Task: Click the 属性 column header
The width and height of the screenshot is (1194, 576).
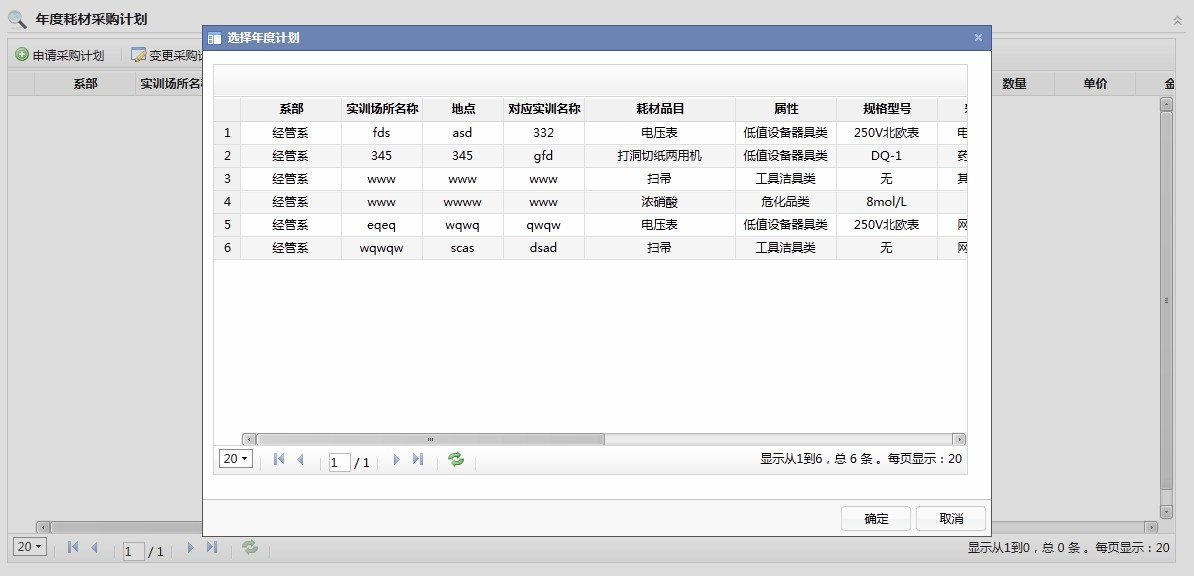Action: click(x=786, y=109)
